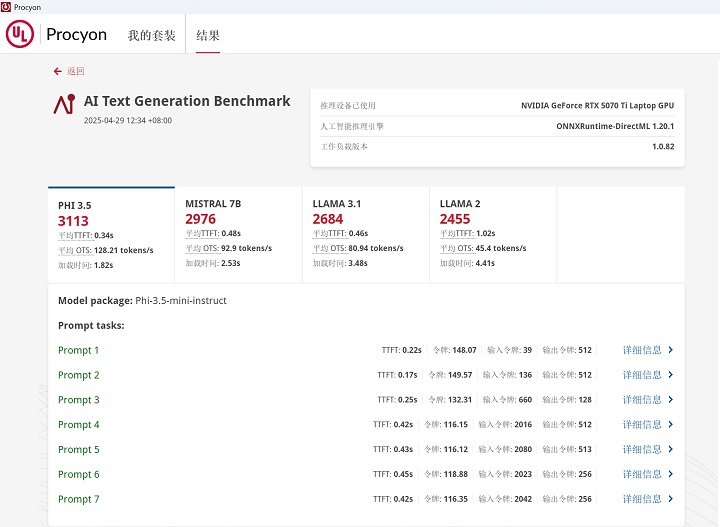Click the AI Text Generation Benchmark heading
The height and width of the screenshot is (527, 720).
187,101
